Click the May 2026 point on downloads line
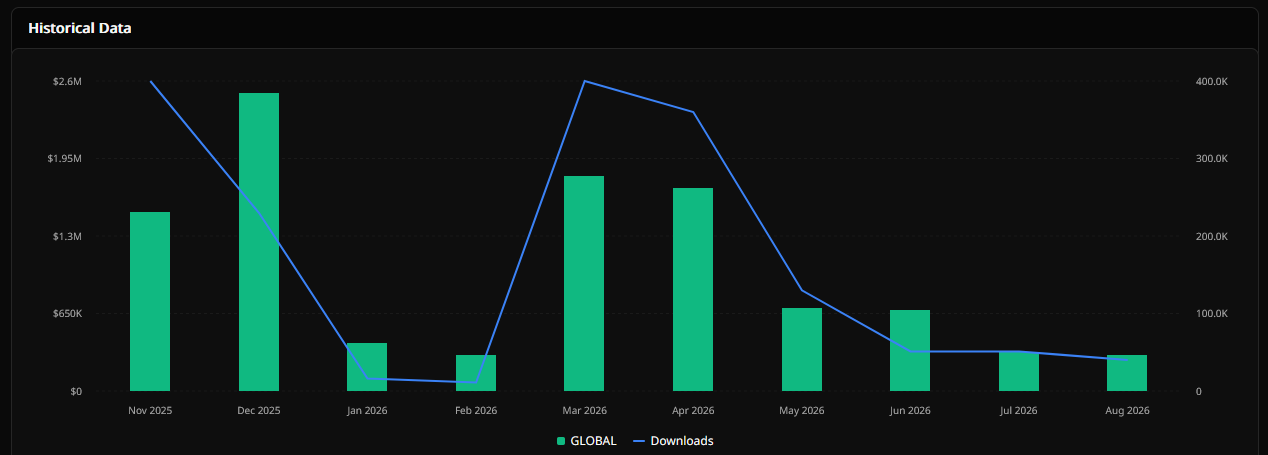This screenshot has width=1268, height=455. 802,290
